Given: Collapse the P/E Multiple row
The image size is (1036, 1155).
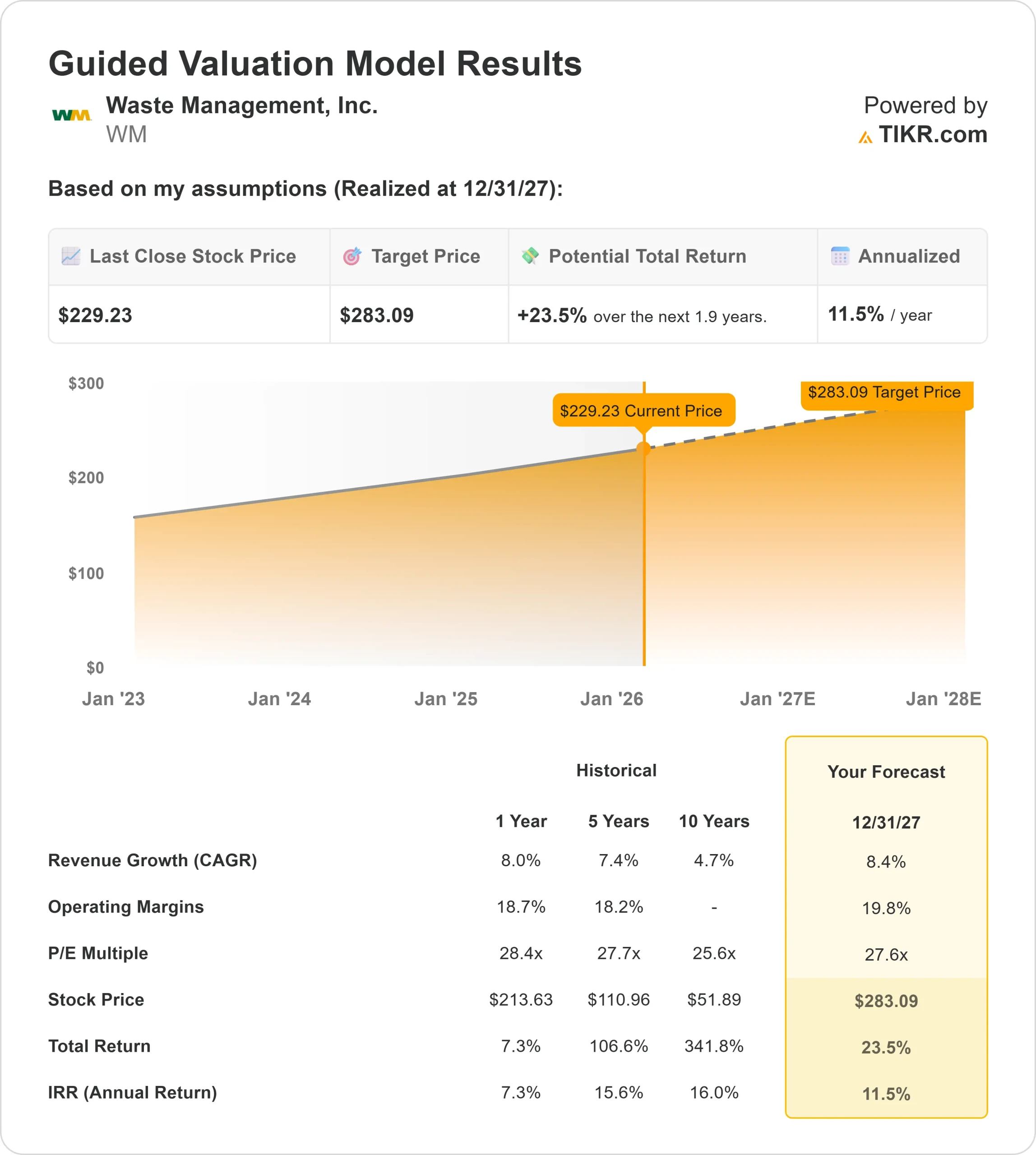Looking at the screenshot, I should tap(98, 954).
